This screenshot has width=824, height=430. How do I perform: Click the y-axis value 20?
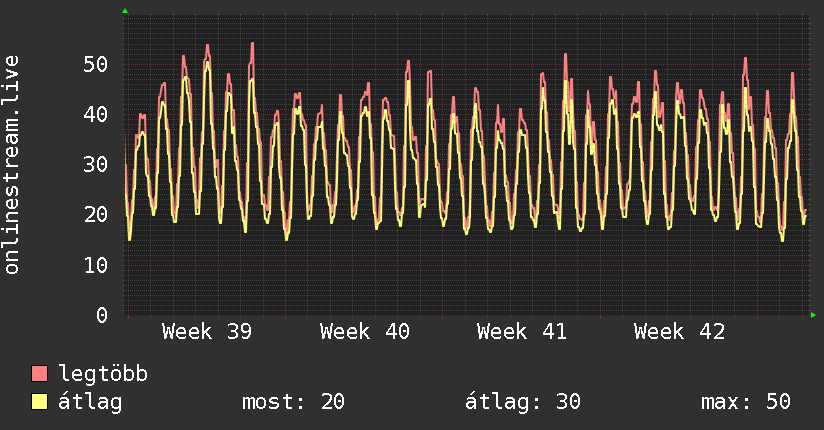pyautogui.click(x=96, y=214)
